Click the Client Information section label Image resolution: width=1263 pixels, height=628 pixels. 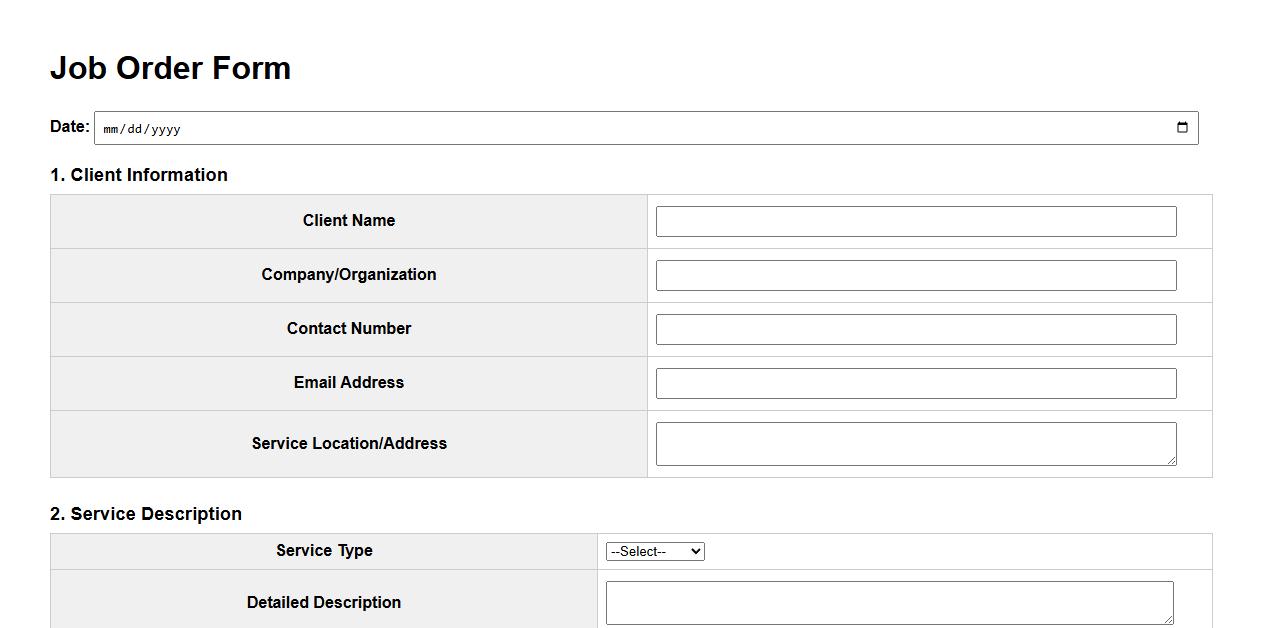tap(139, 174)
